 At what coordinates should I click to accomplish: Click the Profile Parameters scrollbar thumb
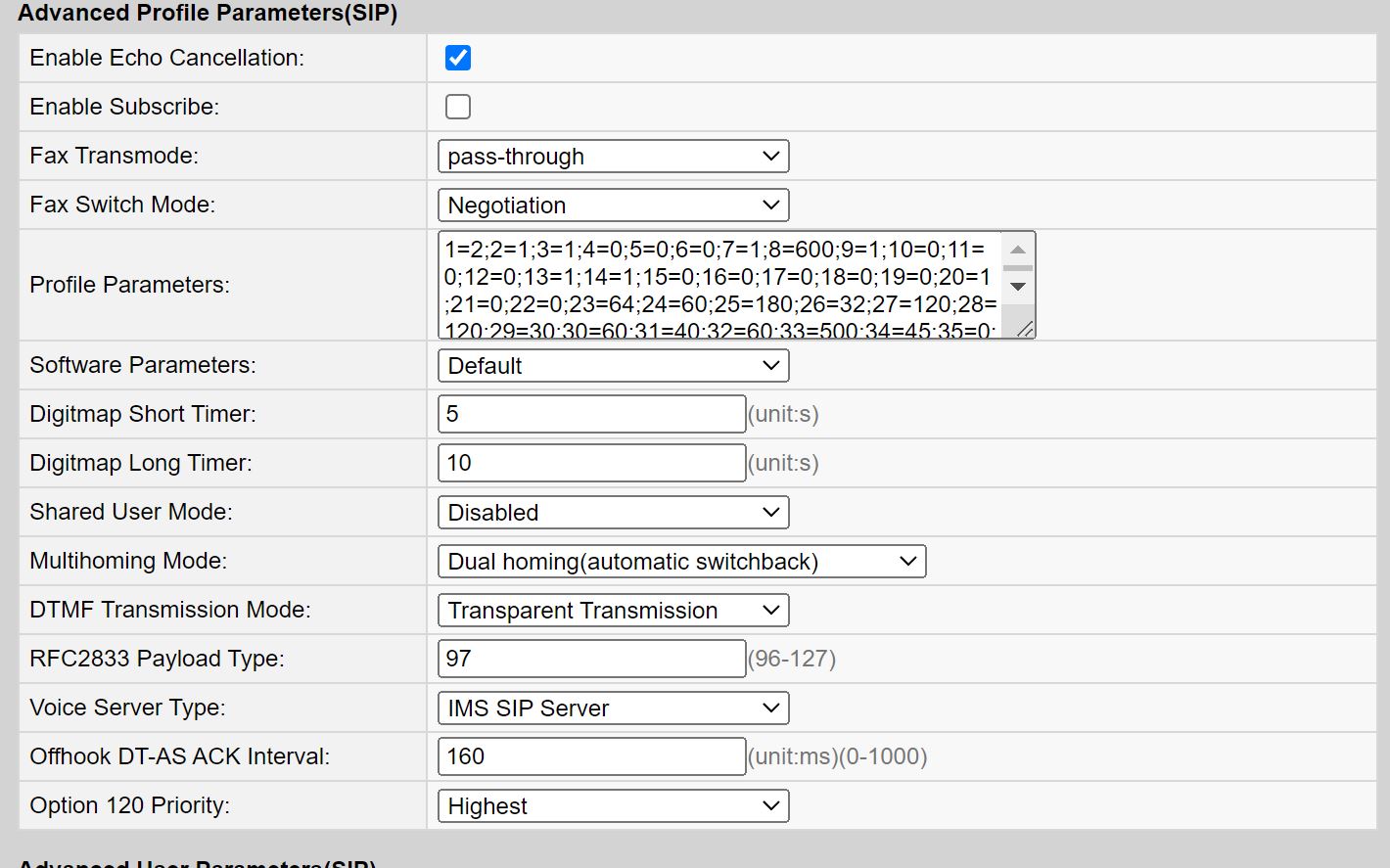pos(1018,267)
